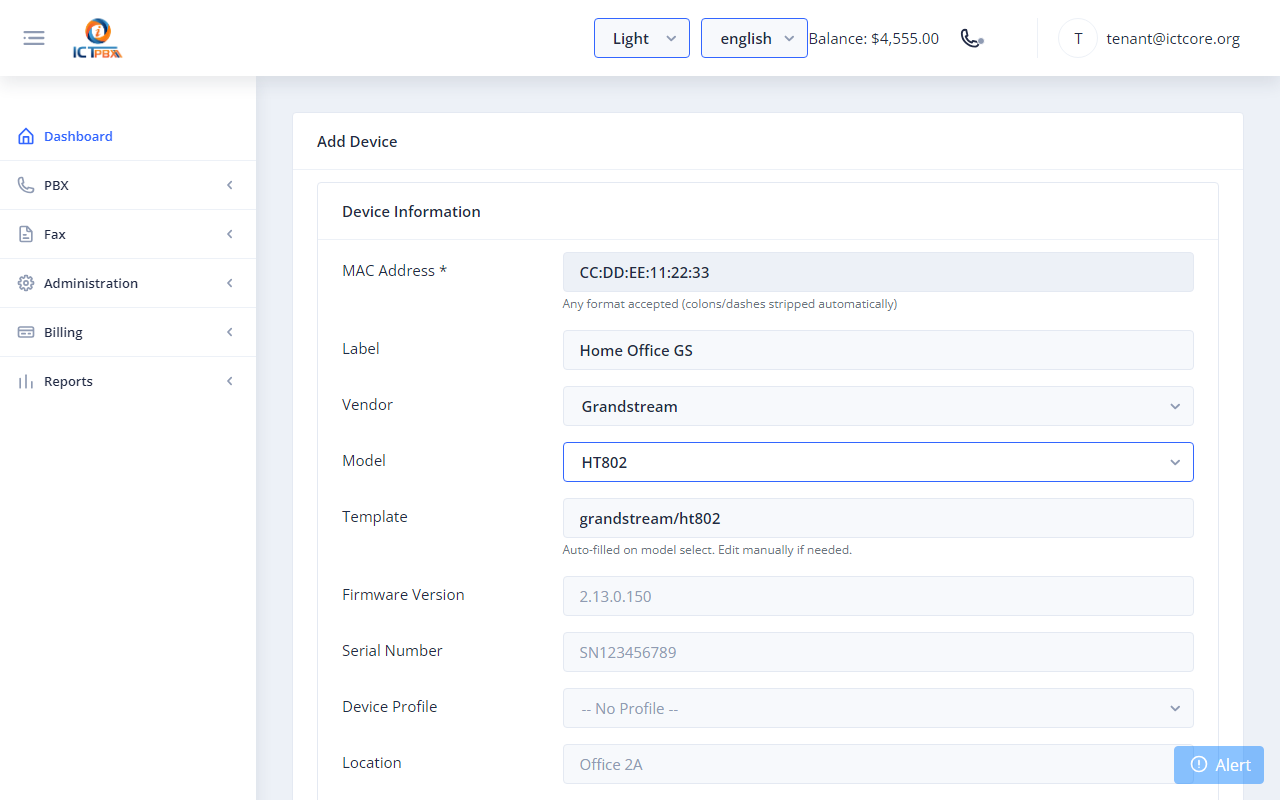
Task: Open the Fax sidebar menu
Action: tap(128, 234)
